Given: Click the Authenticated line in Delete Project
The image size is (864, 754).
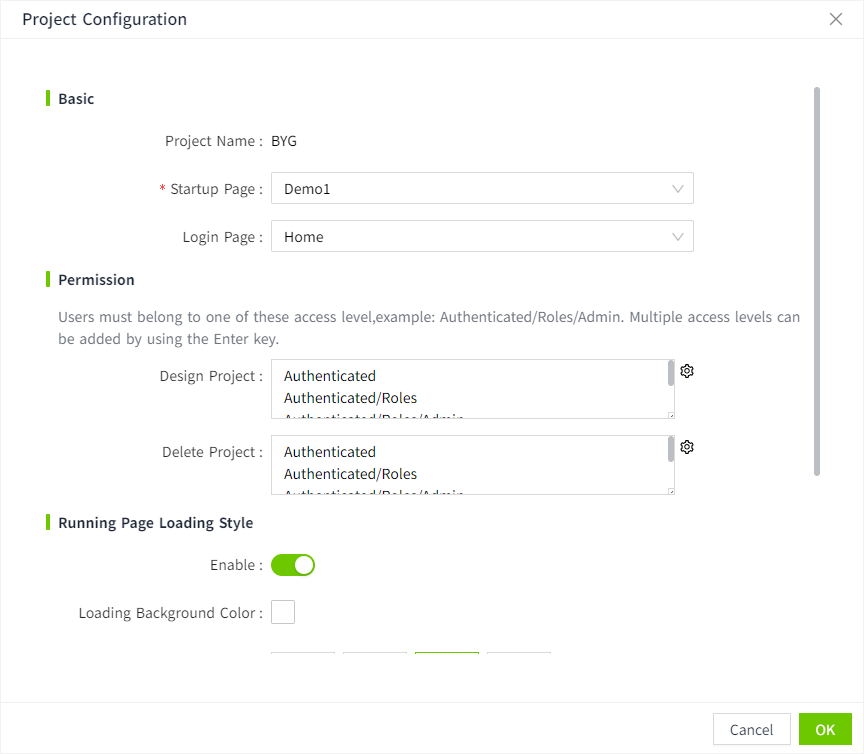Looking at the screenshot, I should click(x=330, y=452).
